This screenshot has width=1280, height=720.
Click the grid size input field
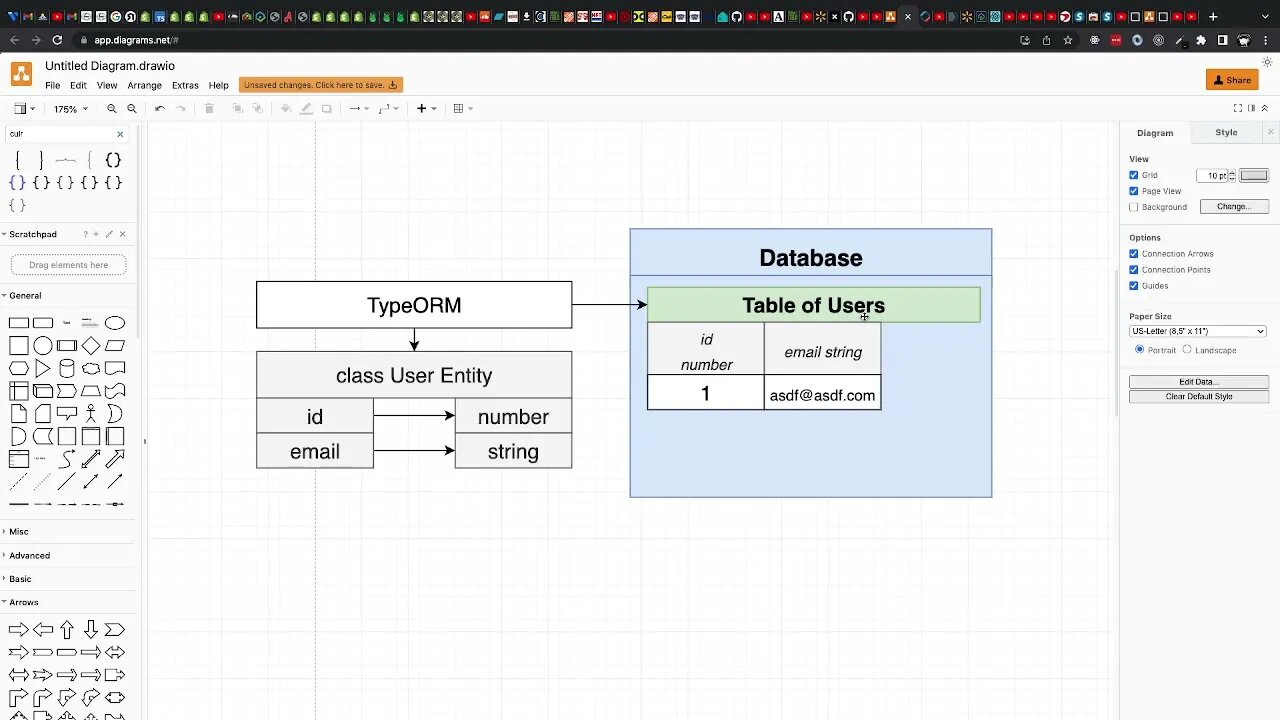point(1214,175)
